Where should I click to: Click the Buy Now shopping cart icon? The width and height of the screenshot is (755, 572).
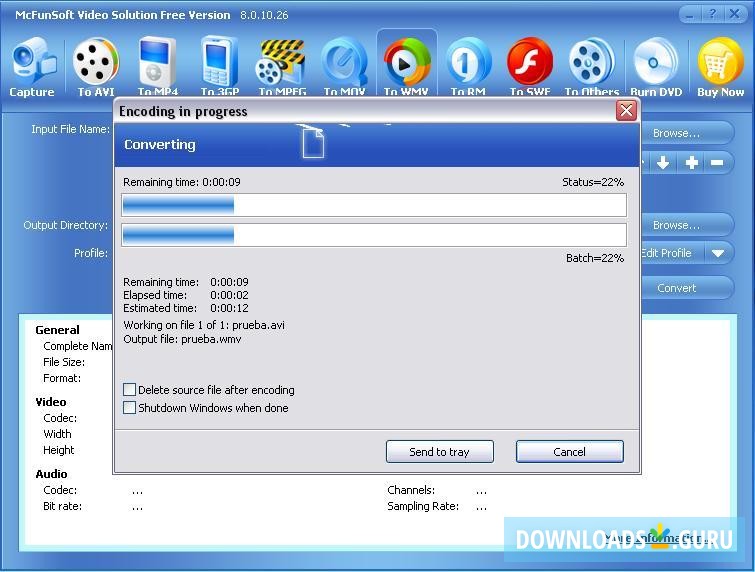[x=720, y=61]
